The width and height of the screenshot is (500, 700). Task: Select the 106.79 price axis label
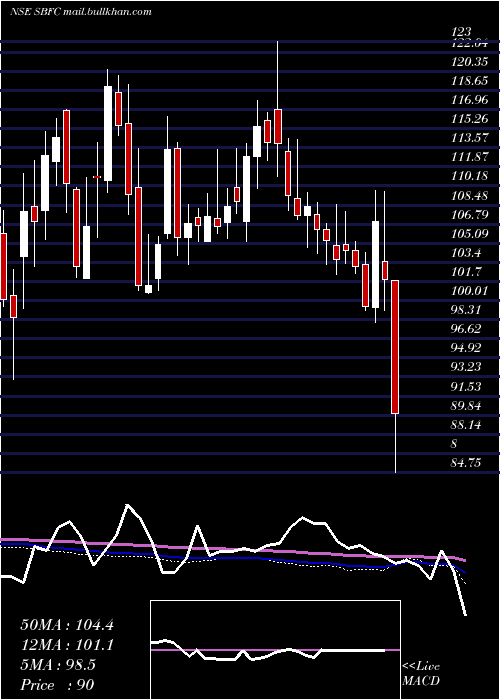tap(469, 214)
